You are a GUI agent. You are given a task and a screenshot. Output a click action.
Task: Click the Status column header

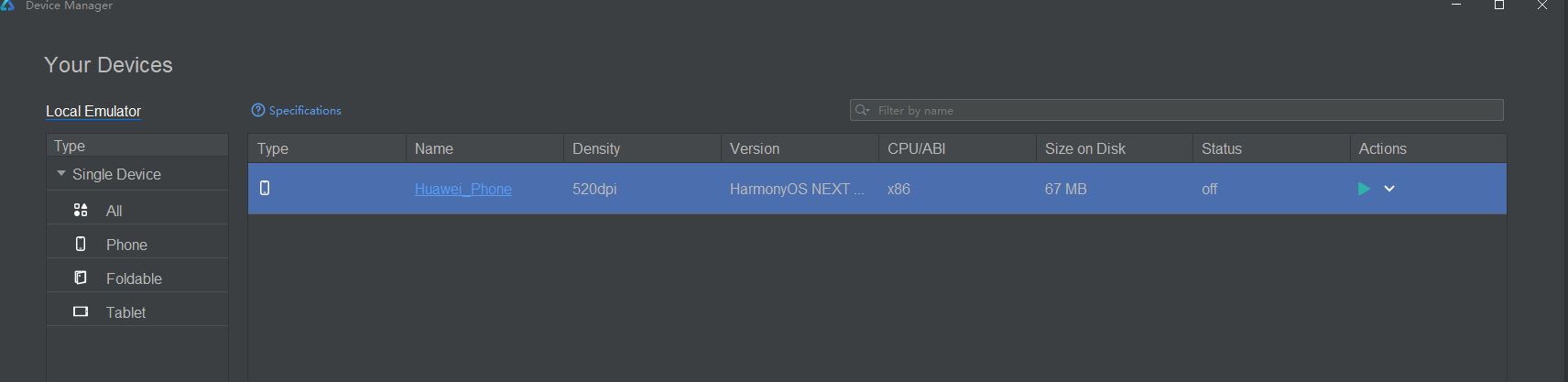(1222, 149)
